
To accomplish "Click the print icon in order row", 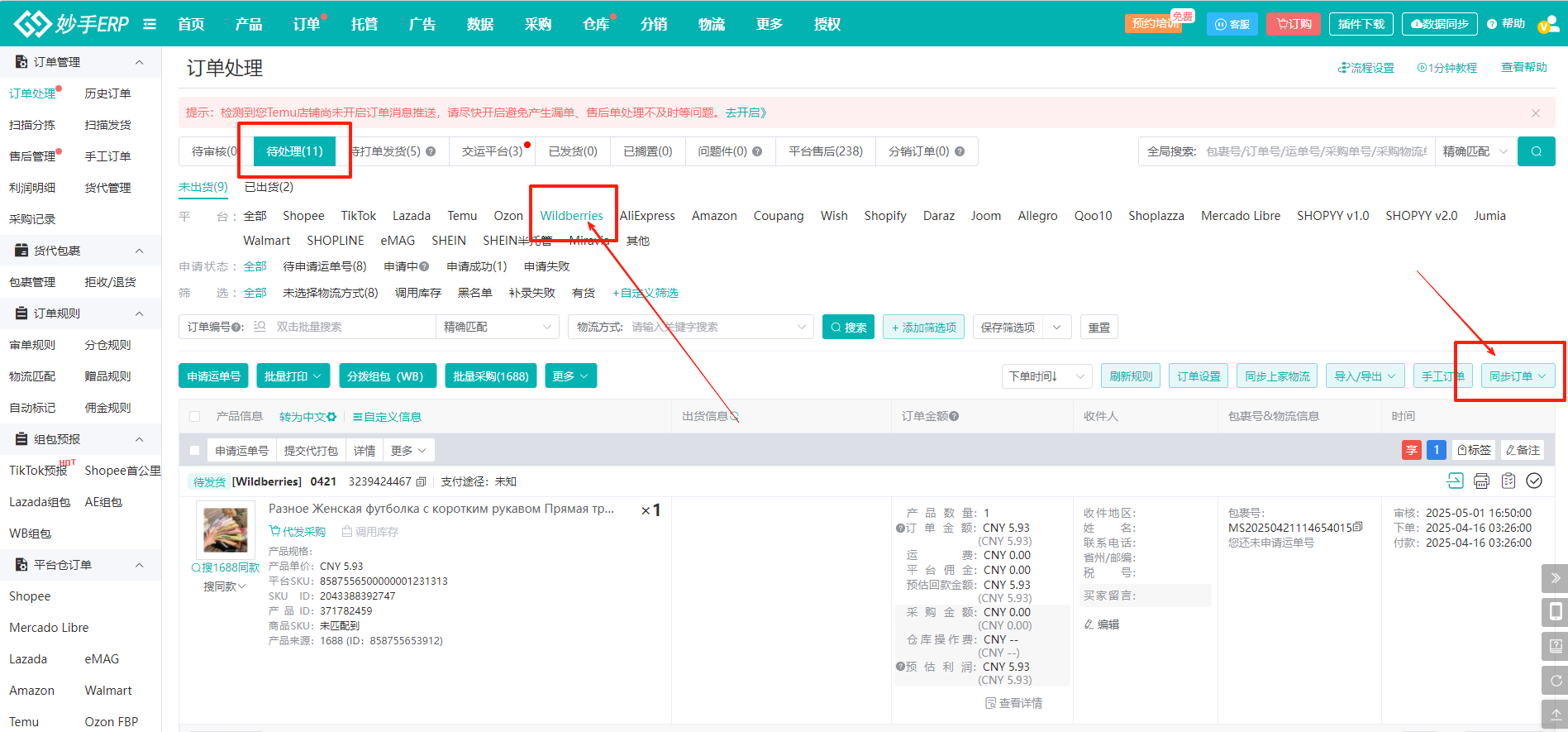I will click(1481, 481).
